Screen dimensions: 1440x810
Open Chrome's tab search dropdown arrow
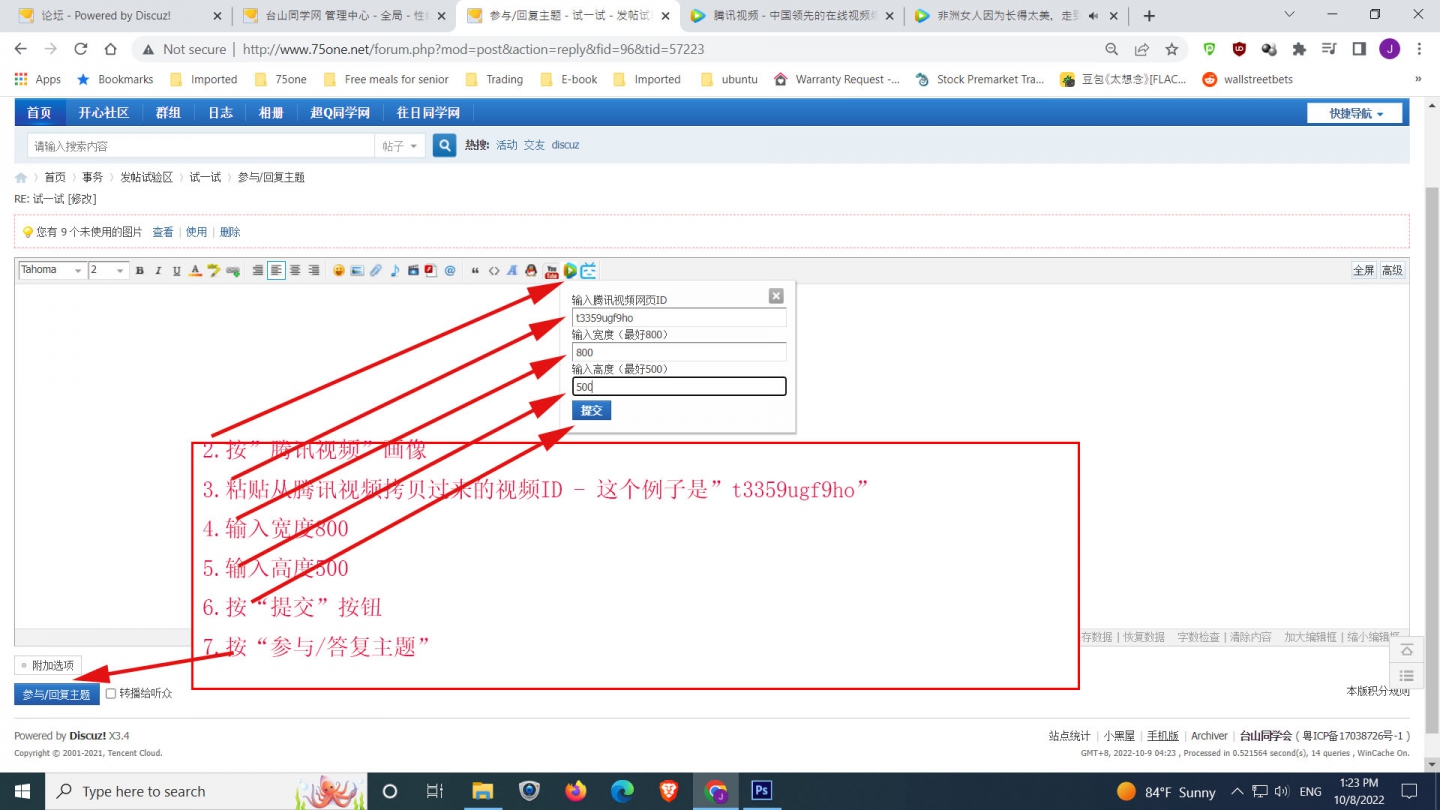click(x=1289, y=15)
